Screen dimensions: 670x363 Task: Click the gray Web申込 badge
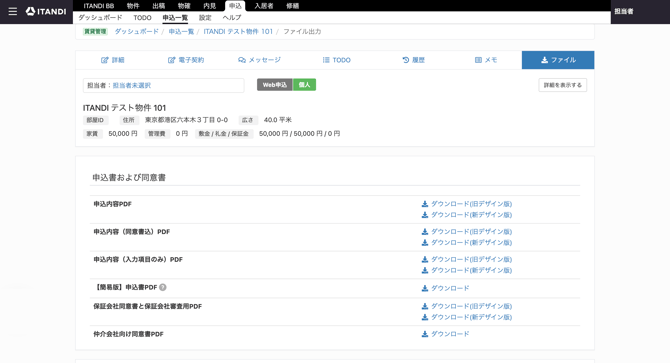pos(275,85)
